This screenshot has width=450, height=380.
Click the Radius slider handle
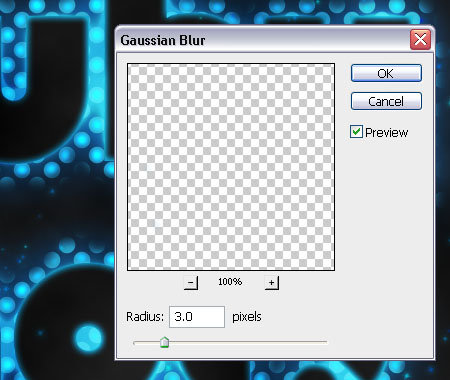coord(164,342)
